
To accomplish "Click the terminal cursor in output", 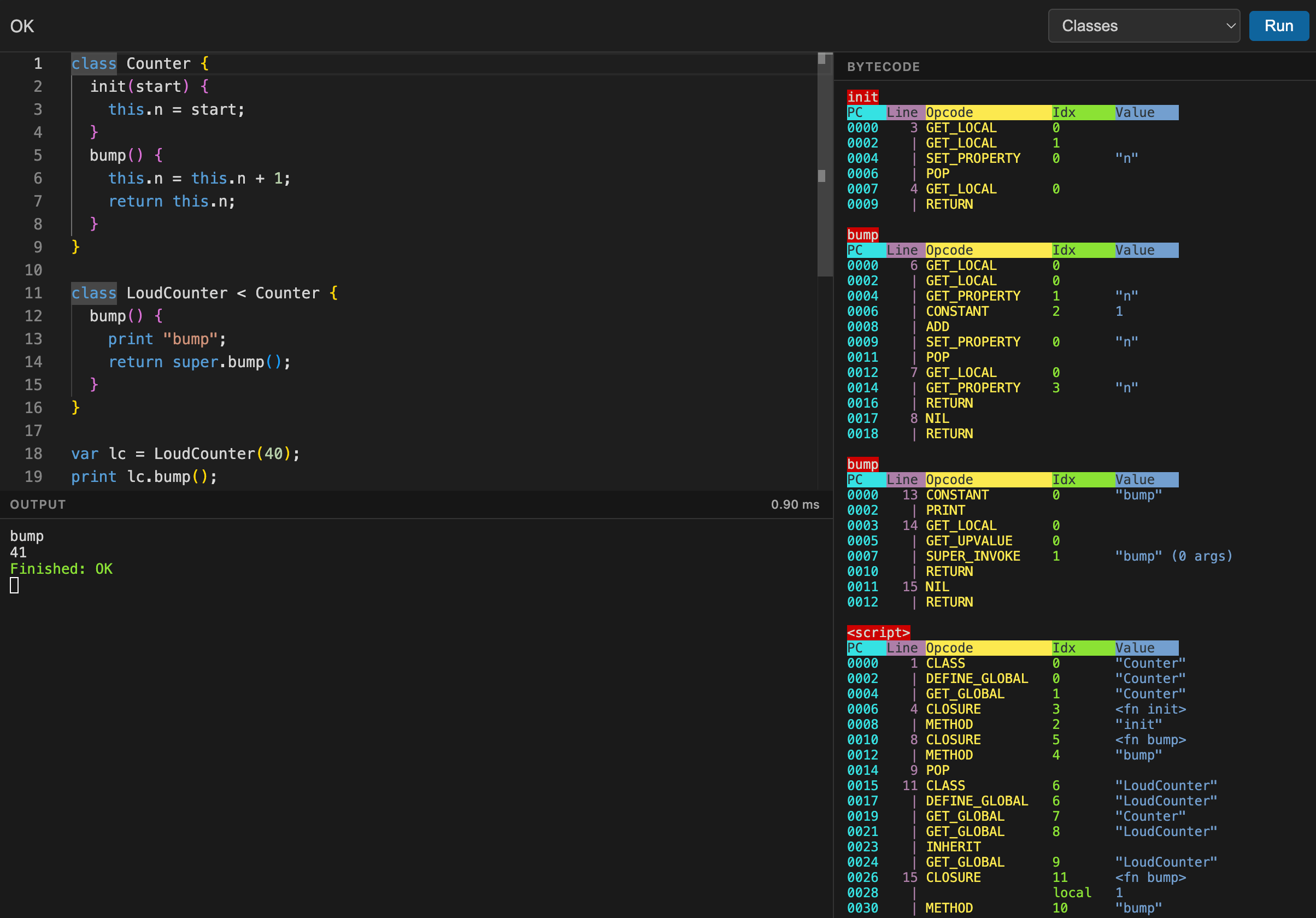I will point(14,585).
